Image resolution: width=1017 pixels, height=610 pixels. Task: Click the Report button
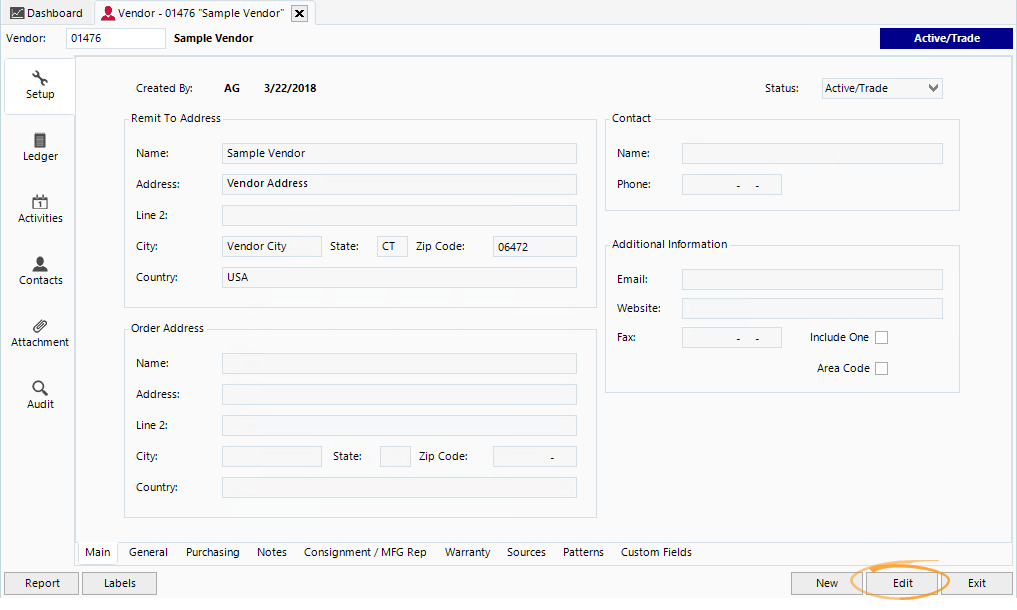point(41,583)
